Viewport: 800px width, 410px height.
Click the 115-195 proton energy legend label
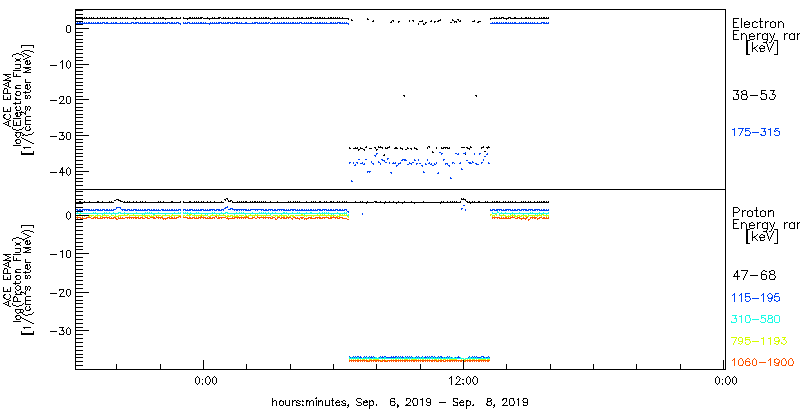pos(756,297)
